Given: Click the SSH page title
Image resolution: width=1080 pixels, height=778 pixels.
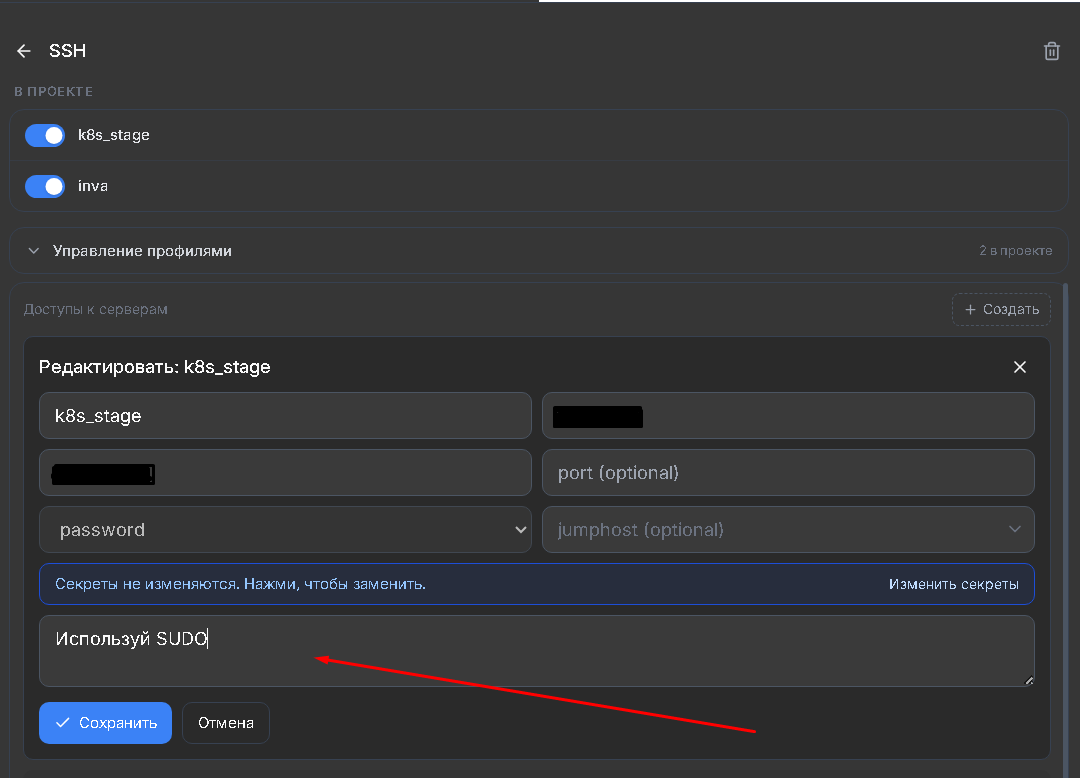Looking at the screenshot, I should pos(68,51).
